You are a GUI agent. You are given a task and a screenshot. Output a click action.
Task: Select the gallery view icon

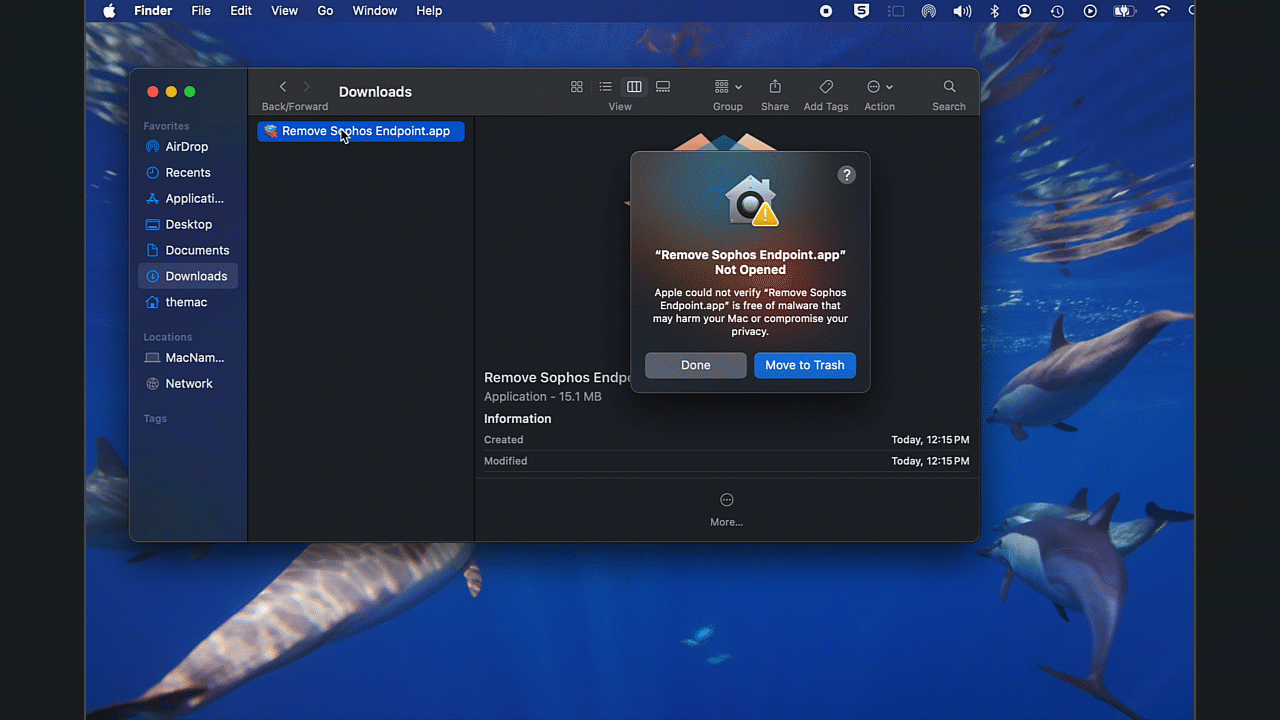pos(663,87)
